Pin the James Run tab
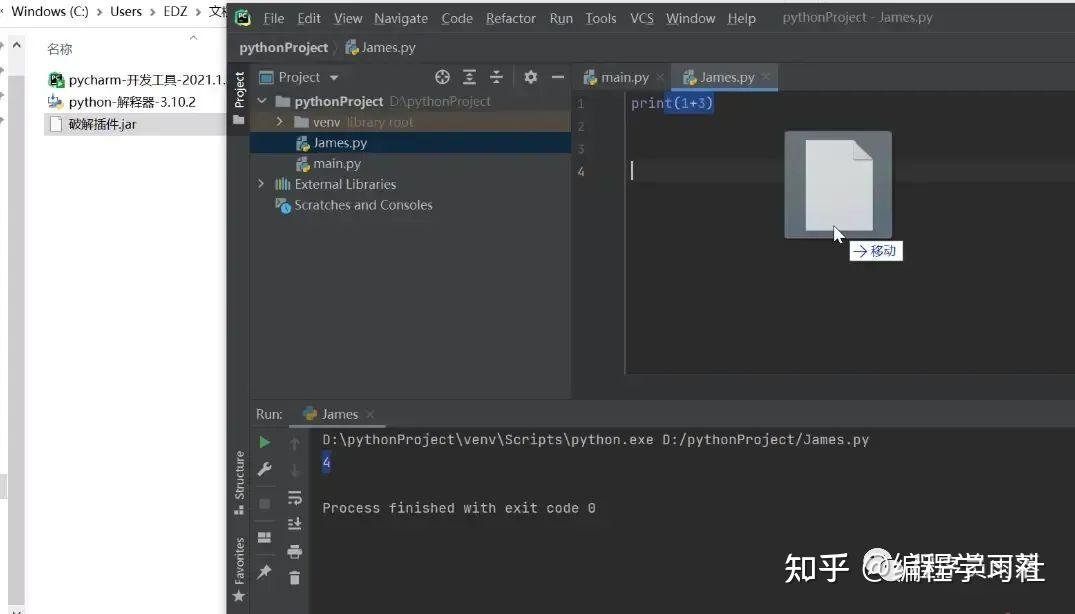The width and height of the screenshot is (1075, 614). click(264, 571)
